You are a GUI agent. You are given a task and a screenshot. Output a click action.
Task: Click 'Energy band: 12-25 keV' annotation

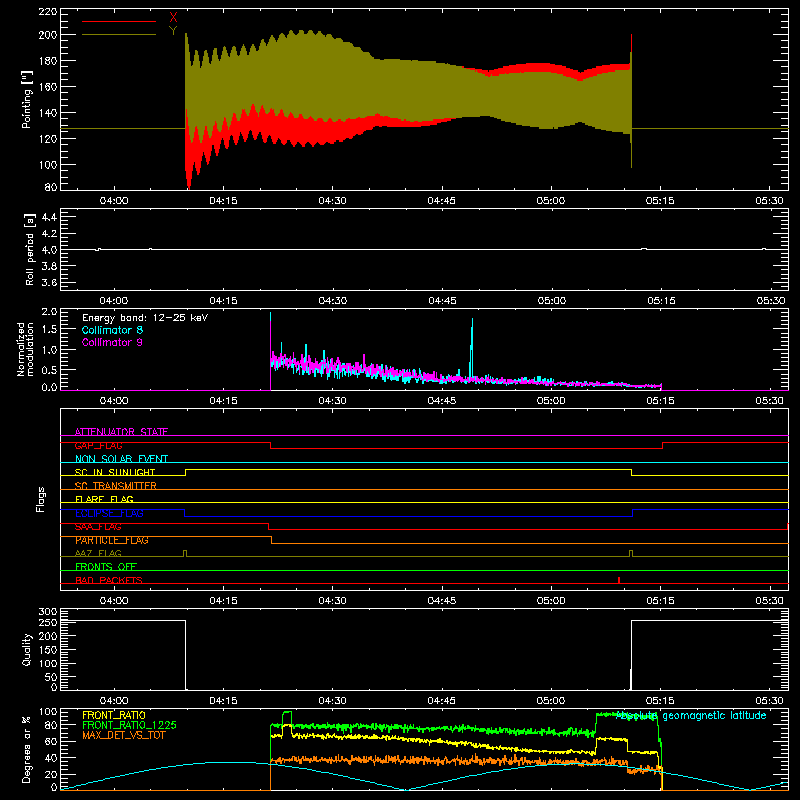145,318
